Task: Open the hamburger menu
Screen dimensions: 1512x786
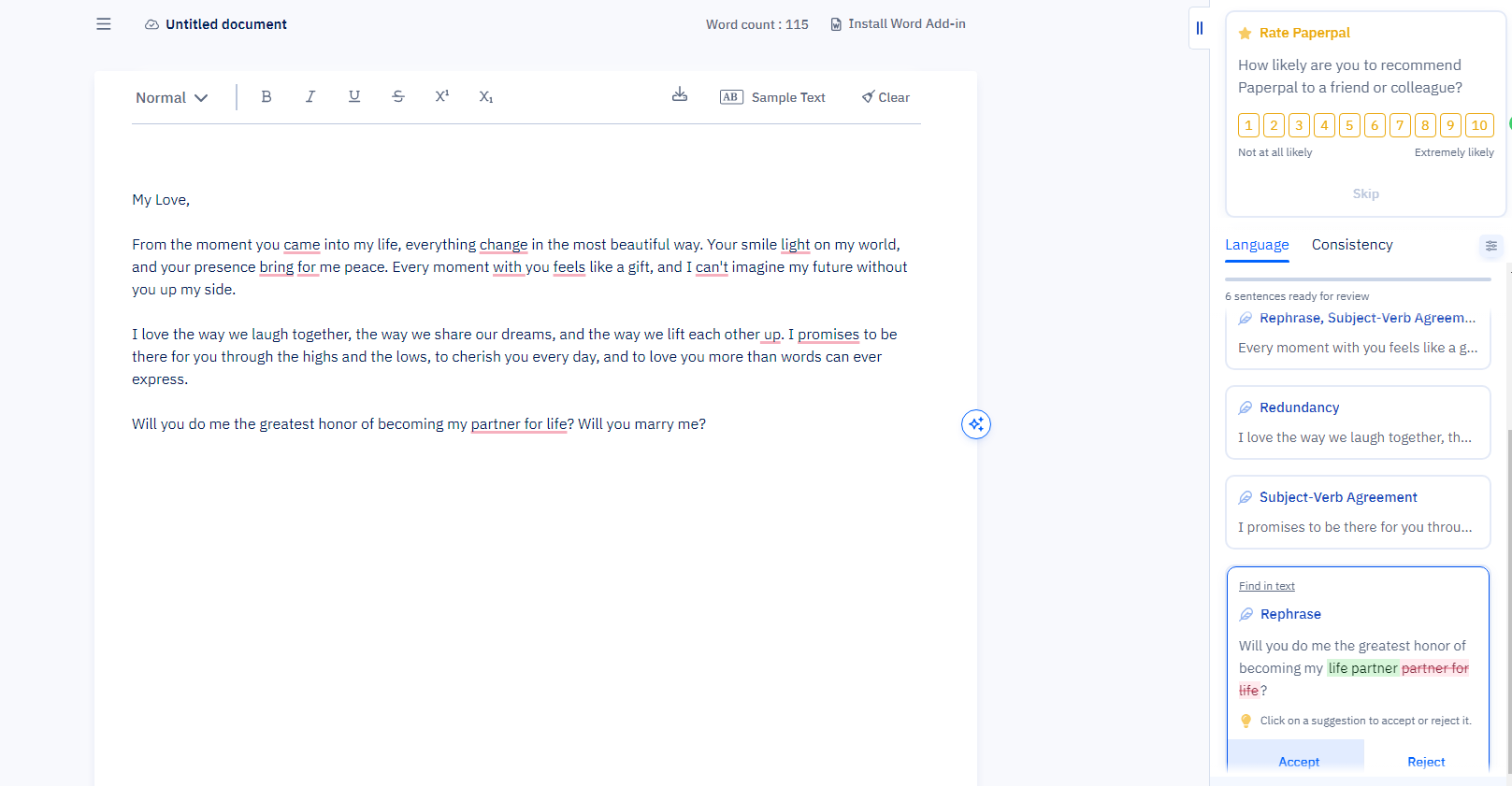Action: (104, 24)
